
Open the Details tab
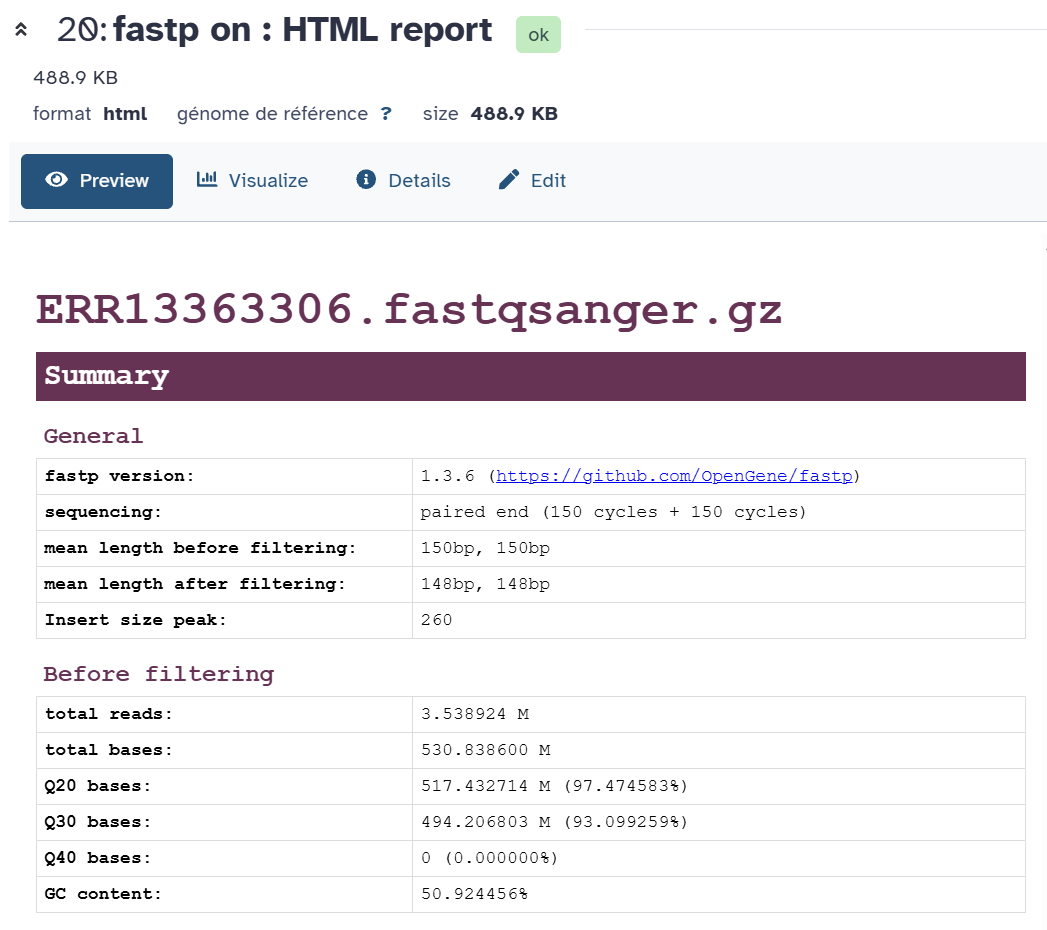tap(403, 181)
